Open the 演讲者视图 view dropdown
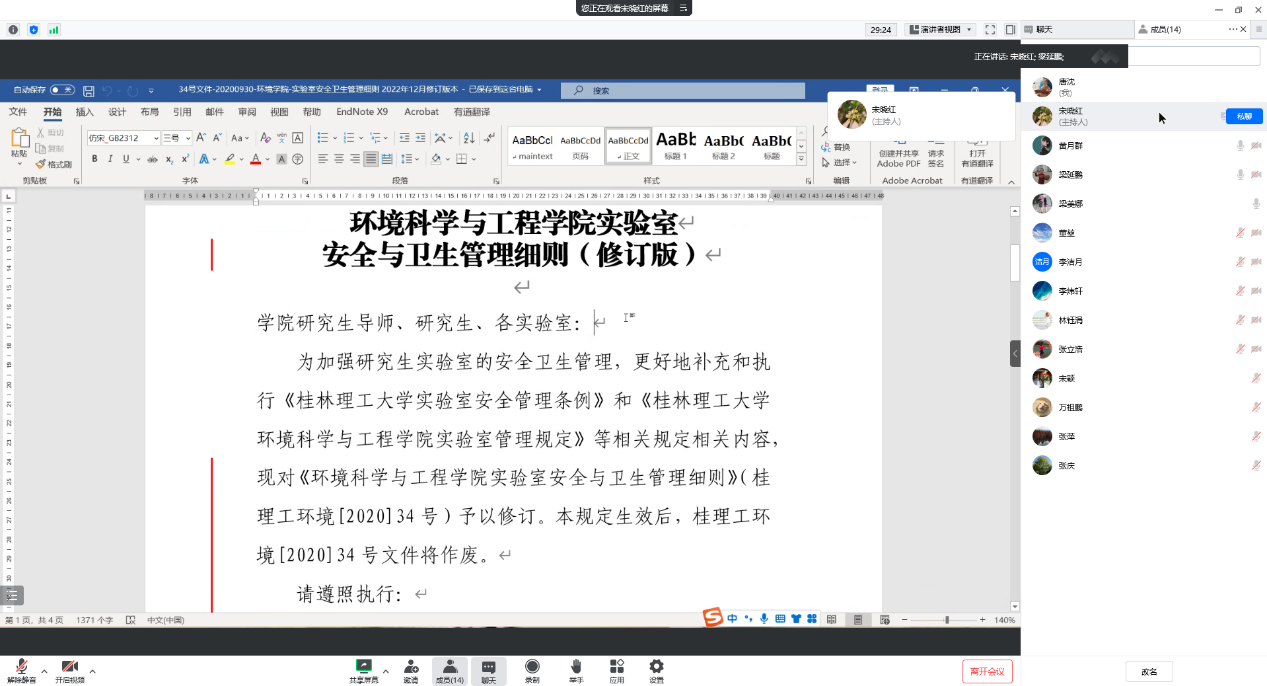The image size is (1267, 686). pyautogui.click(x=939, y=30)
